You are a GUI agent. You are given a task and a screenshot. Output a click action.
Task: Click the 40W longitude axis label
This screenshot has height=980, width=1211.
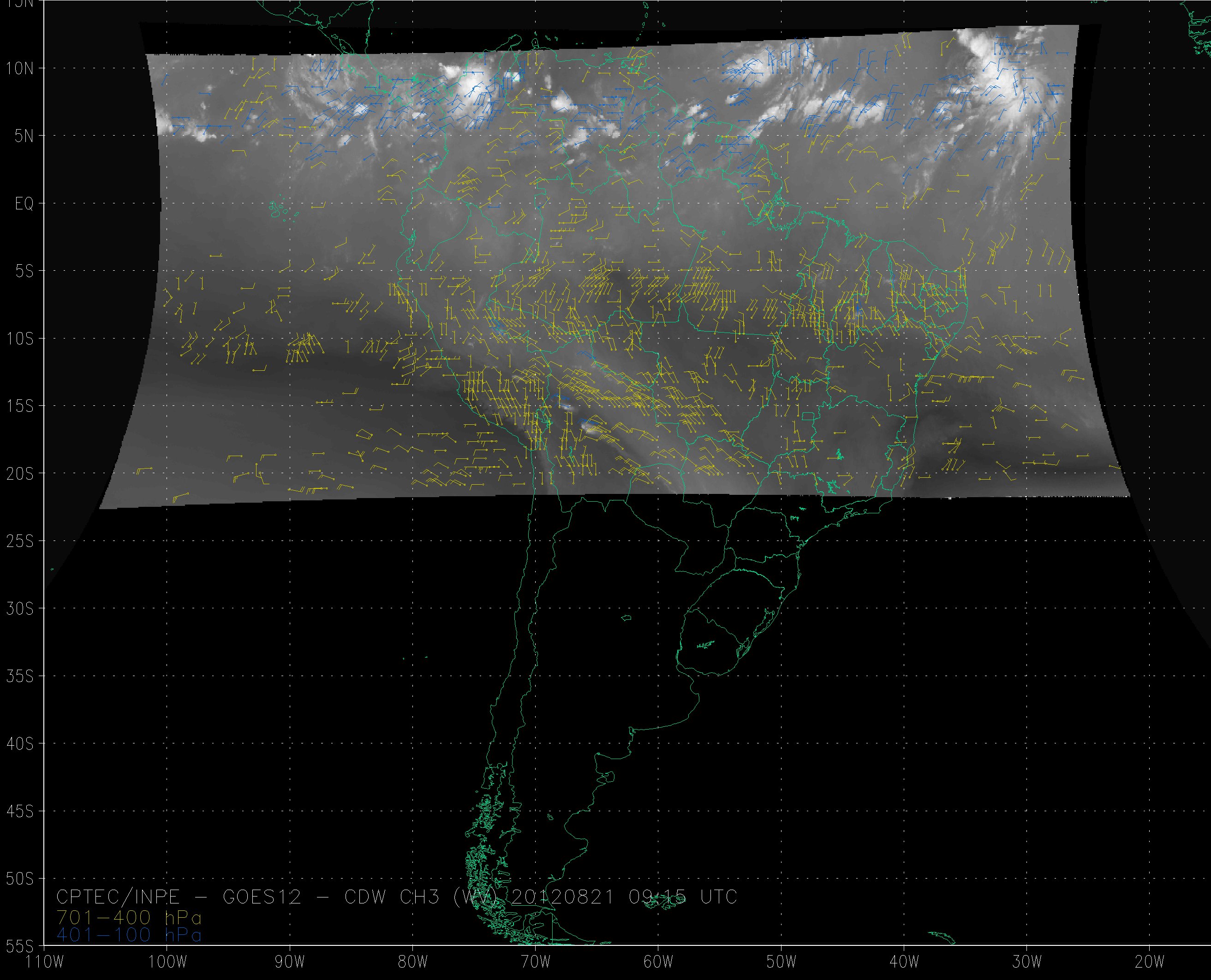[x=904, y=962]
